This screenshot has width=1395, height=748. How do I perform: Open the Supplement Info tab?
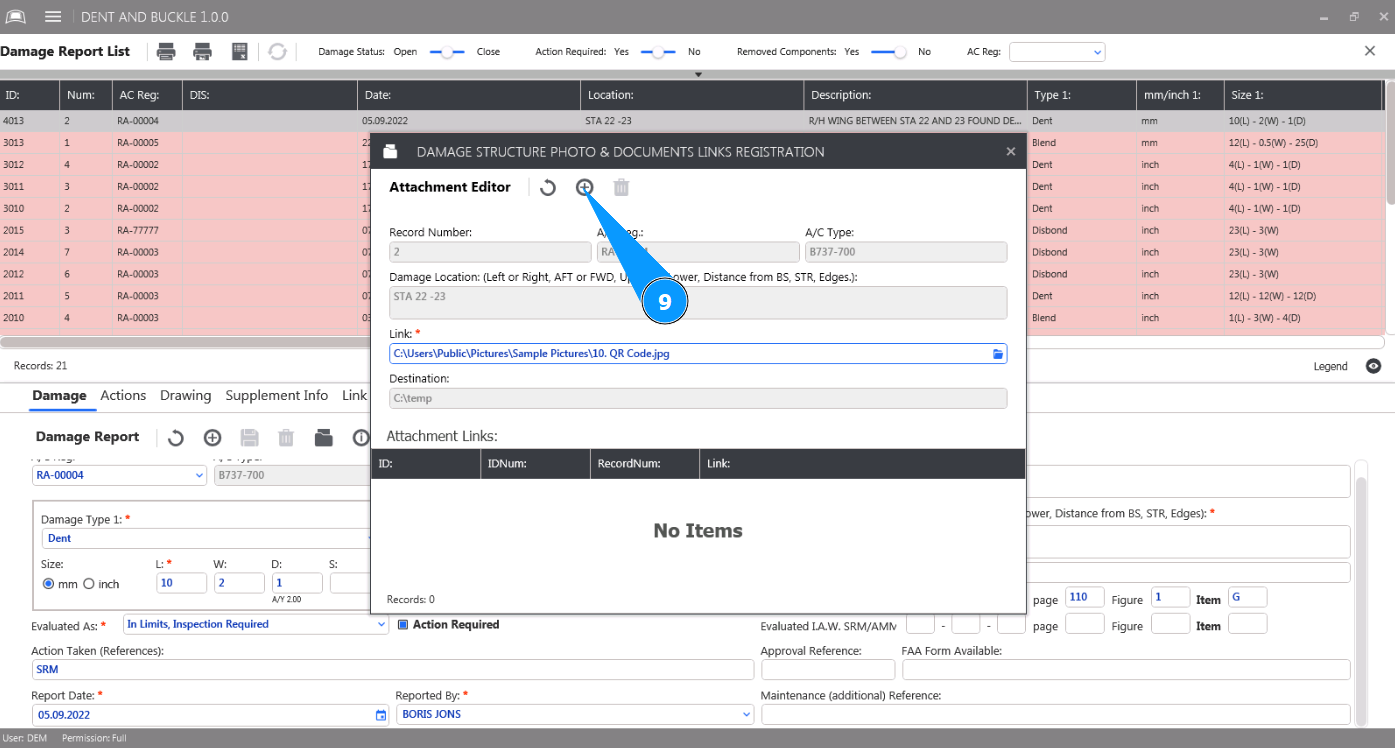click(277, 396)
